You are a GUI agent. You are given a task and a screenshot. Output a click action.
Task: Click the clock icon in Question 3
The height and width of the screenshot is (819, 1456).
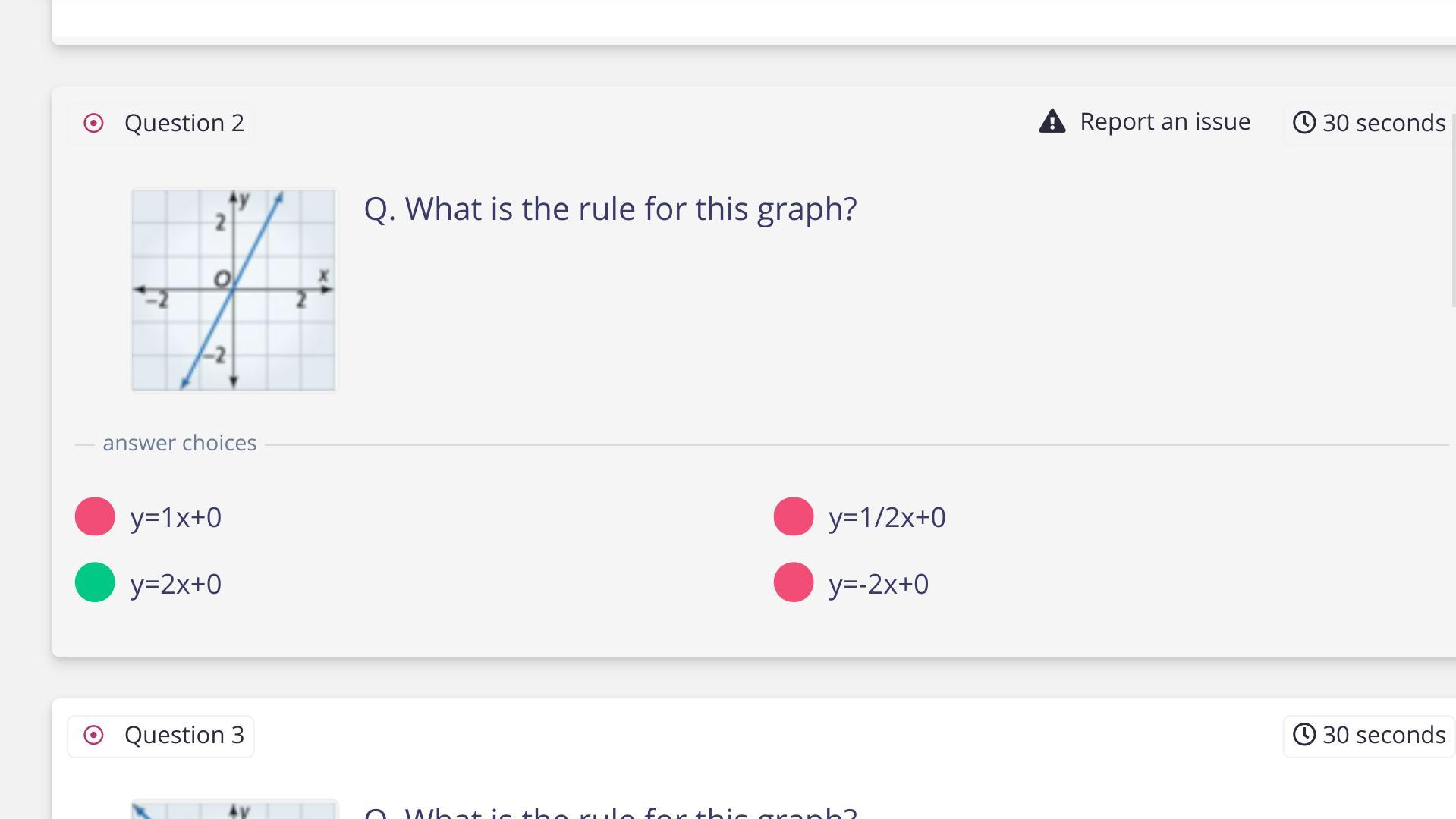1303,734
